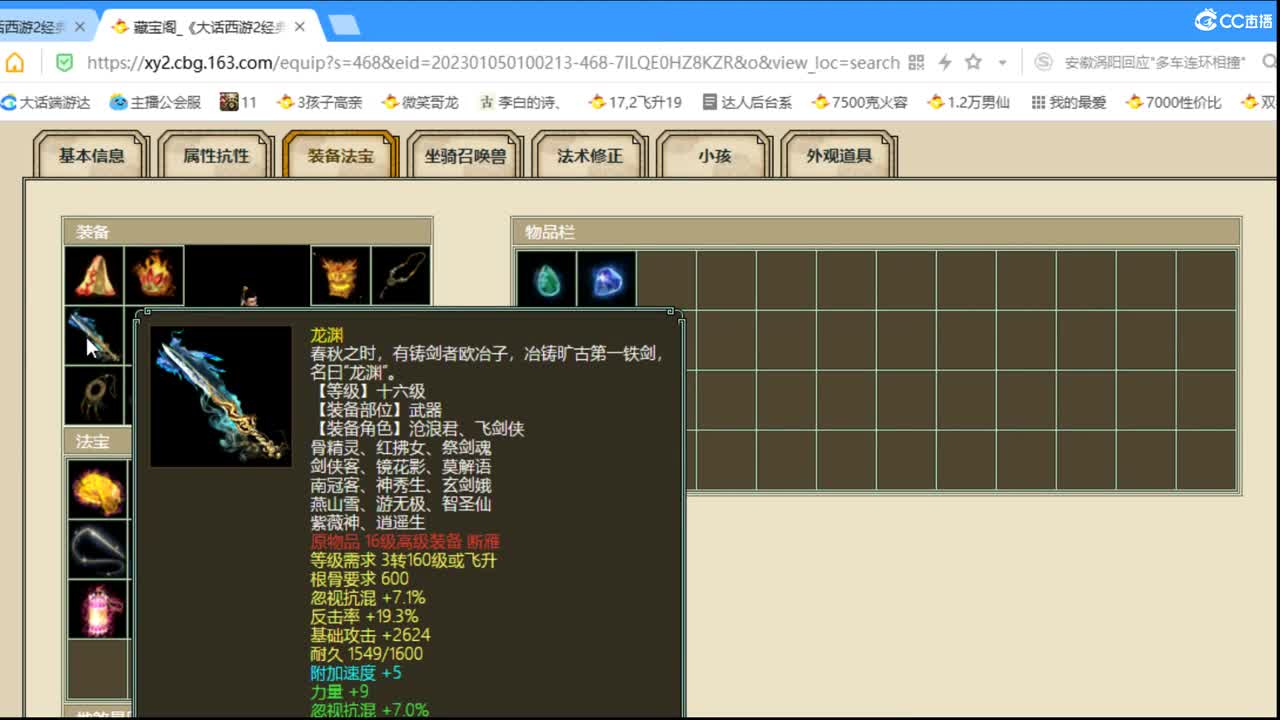Viewport: 1280px width, 720px height.
Task: Click the QR code icon in address bar
Action: pos(916,62)
